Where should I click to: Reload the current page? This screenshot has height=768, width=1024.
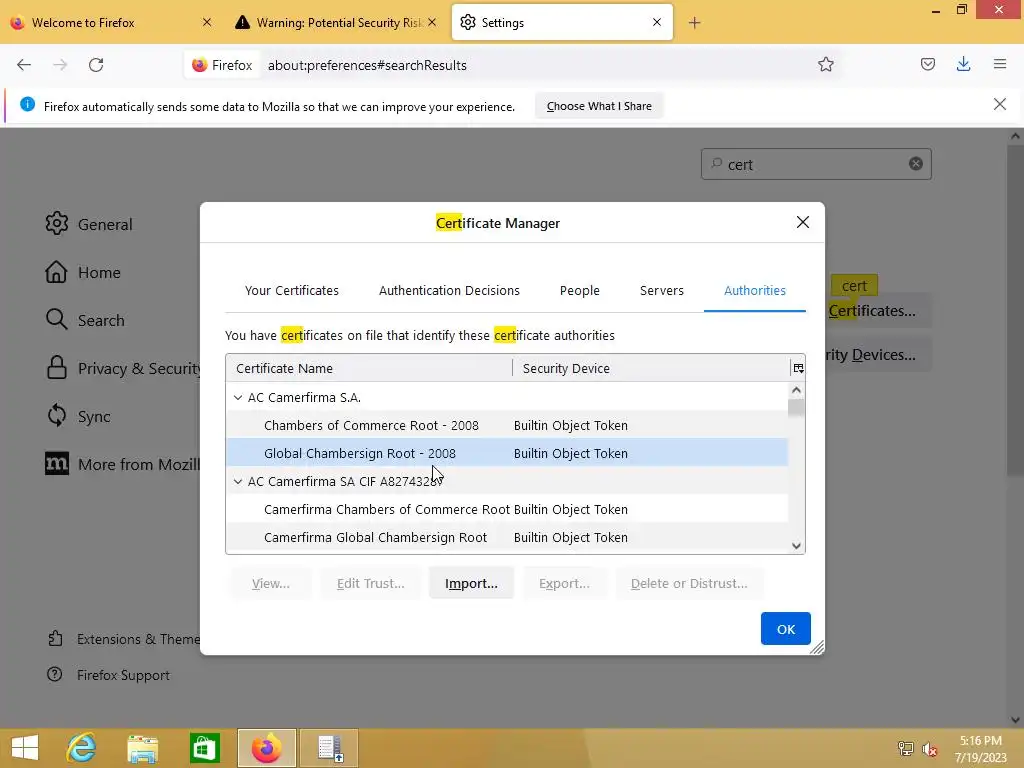point(96,65)
